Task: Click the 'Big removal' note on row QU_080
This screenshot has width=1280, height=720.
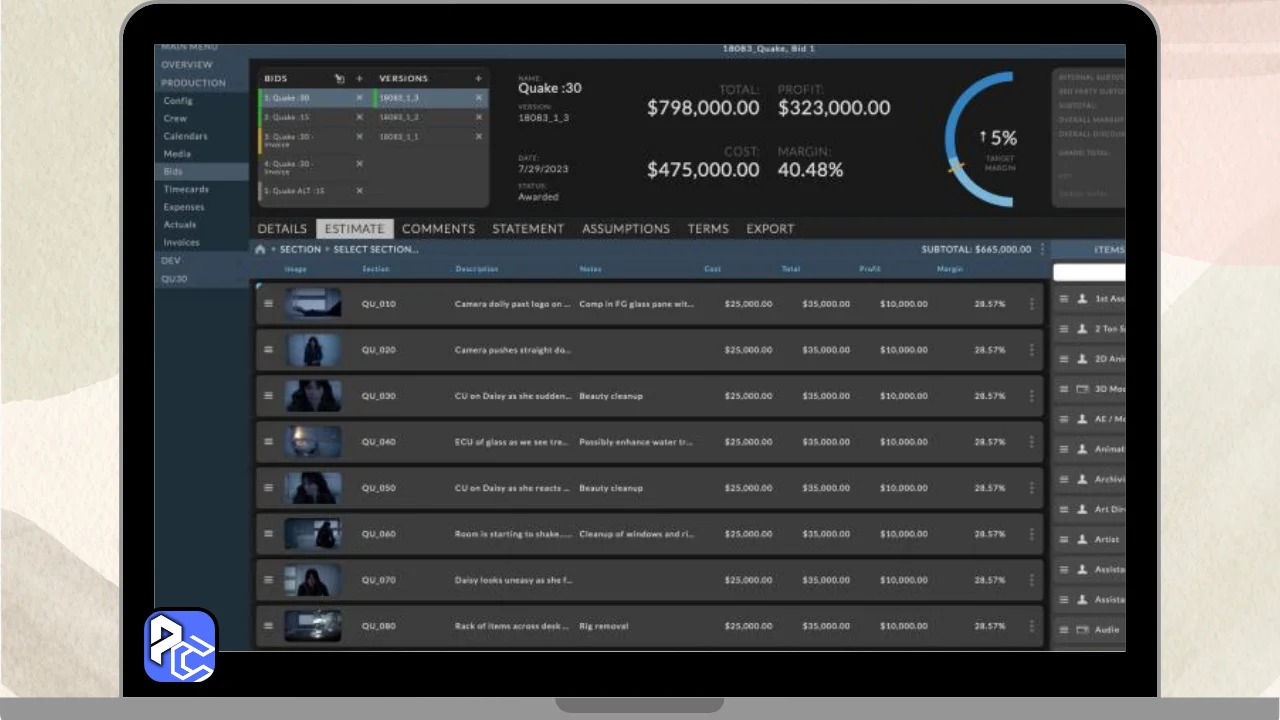Action: click(604, 626)
